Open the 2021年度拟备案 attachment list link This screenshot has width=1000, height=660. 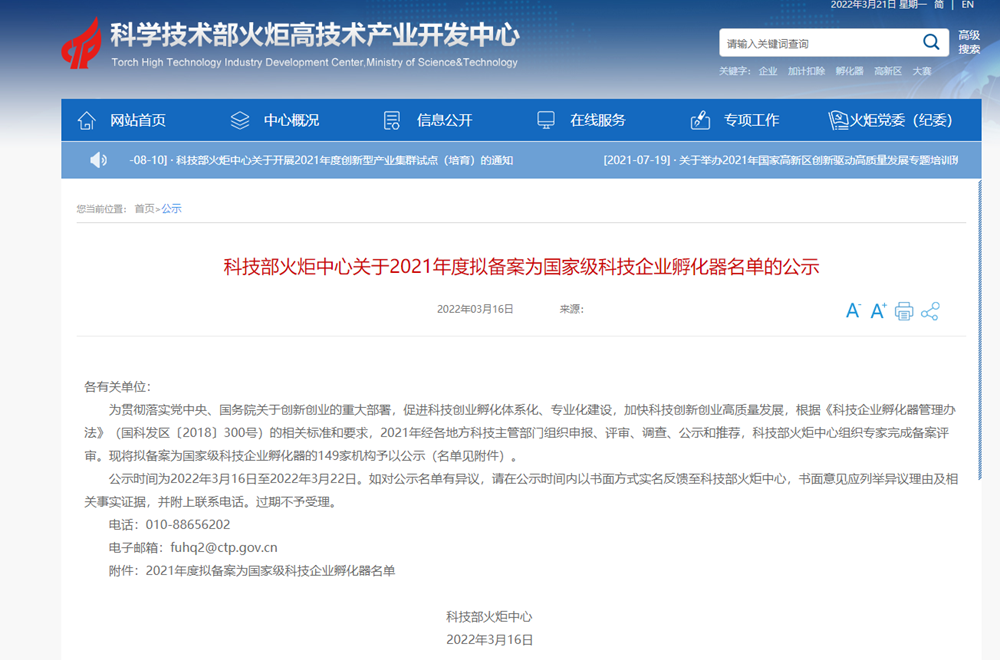point(270,571)
